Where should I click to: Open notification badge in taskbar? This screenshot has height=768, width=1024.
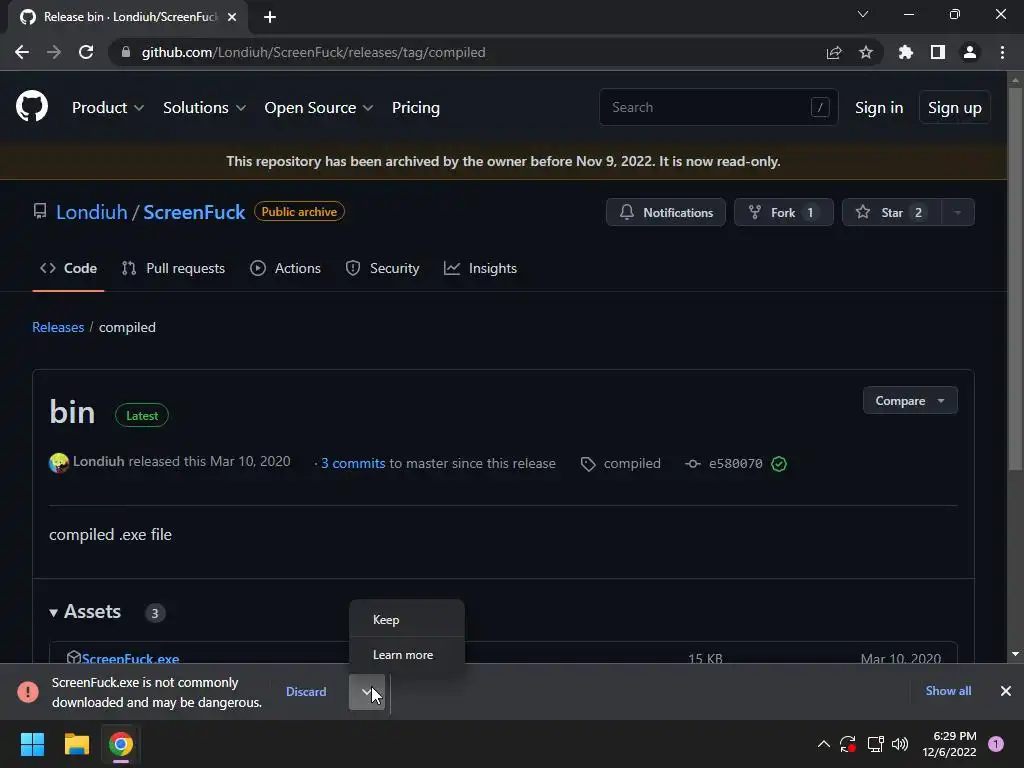(995, 744)
